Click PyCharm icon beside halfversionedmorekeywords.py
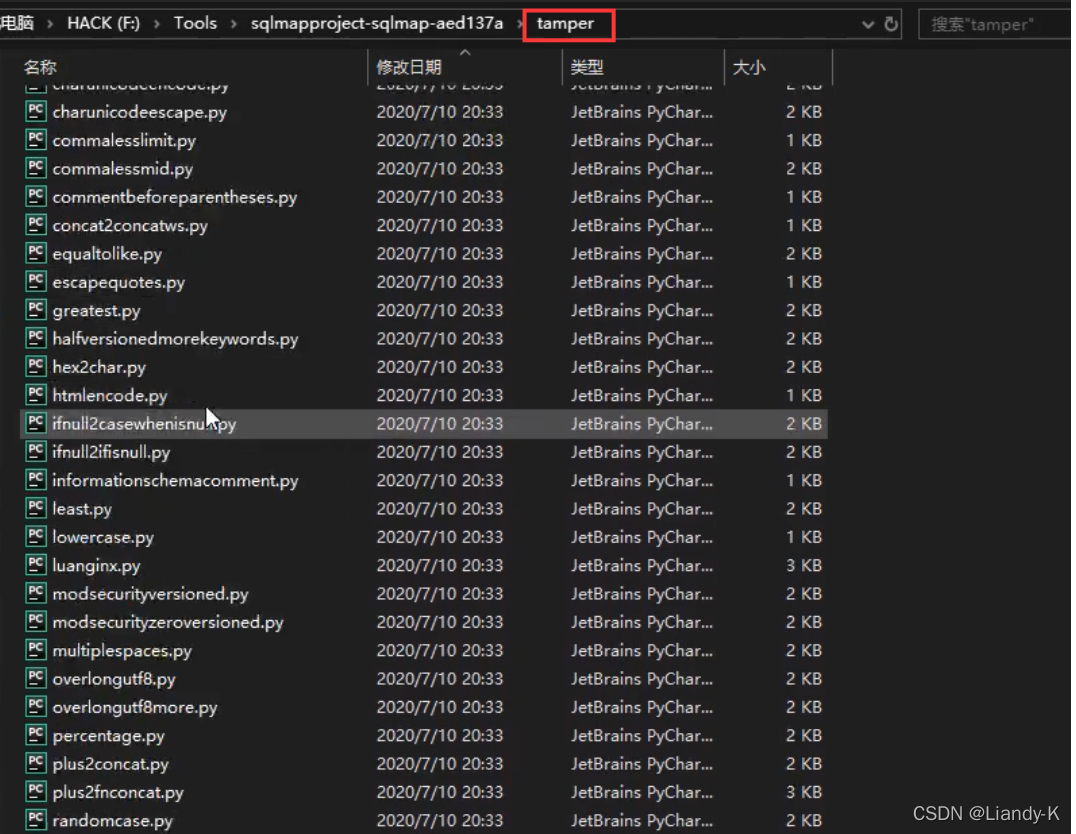1076x834 pixels. coord(35,338)
